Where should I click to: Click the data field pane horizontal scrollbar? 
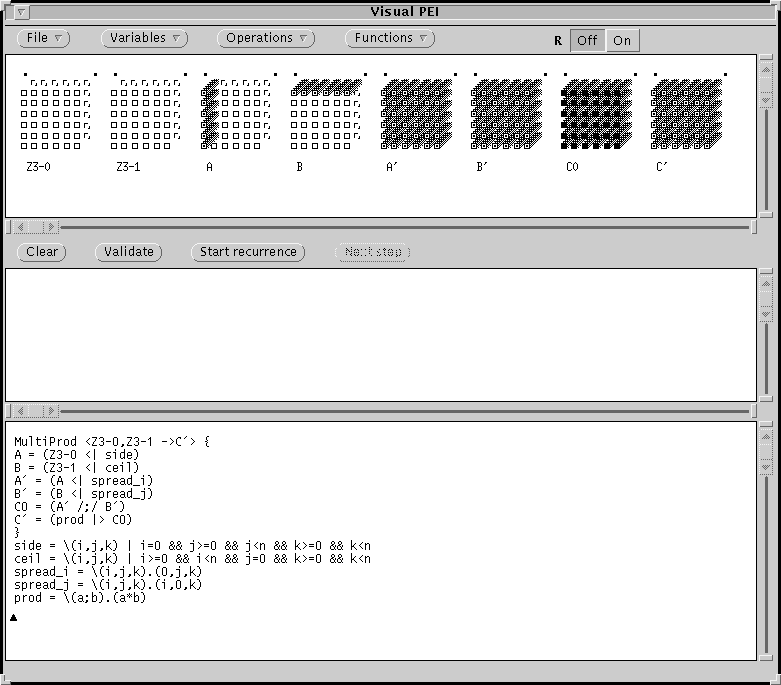(400, 227)
